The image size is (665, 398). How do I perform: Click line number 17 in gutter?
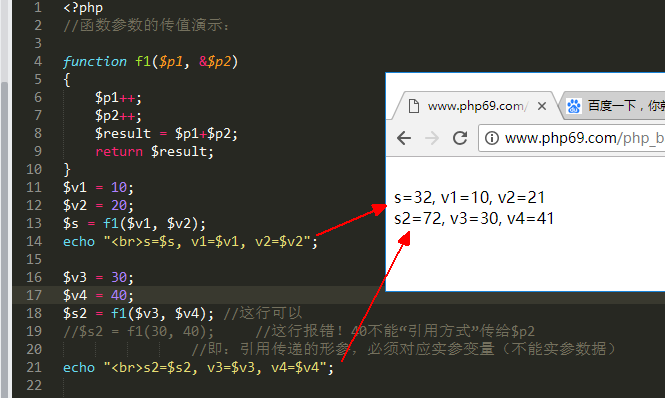tap(34, 295)
